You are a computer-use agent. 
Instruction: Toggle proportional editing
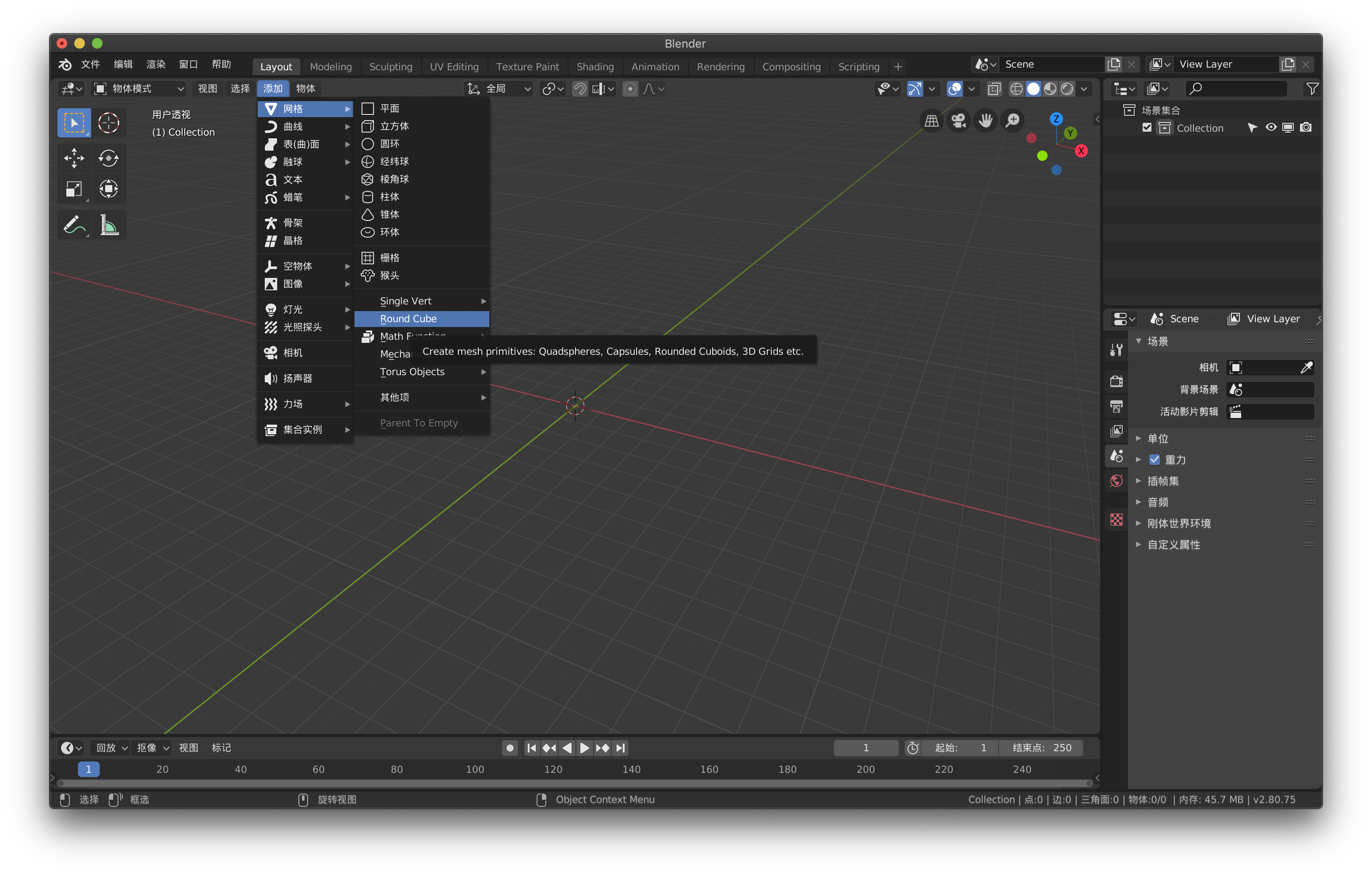pos(629,89)
